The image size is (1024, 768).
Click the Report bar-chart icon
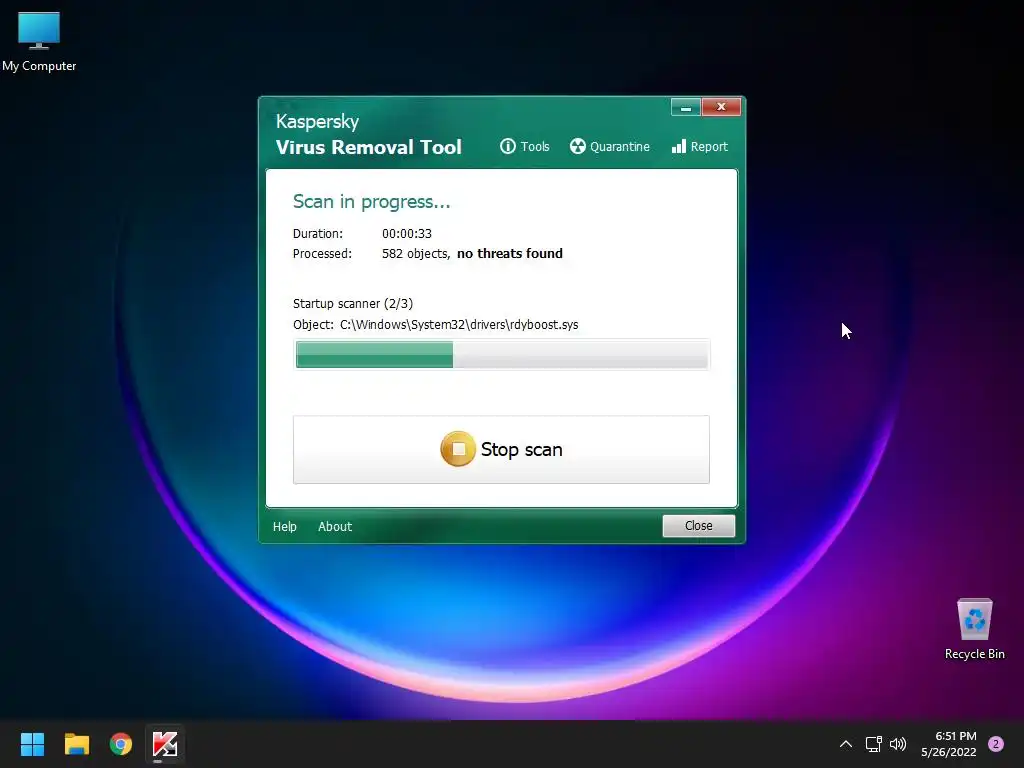[679, 146]
